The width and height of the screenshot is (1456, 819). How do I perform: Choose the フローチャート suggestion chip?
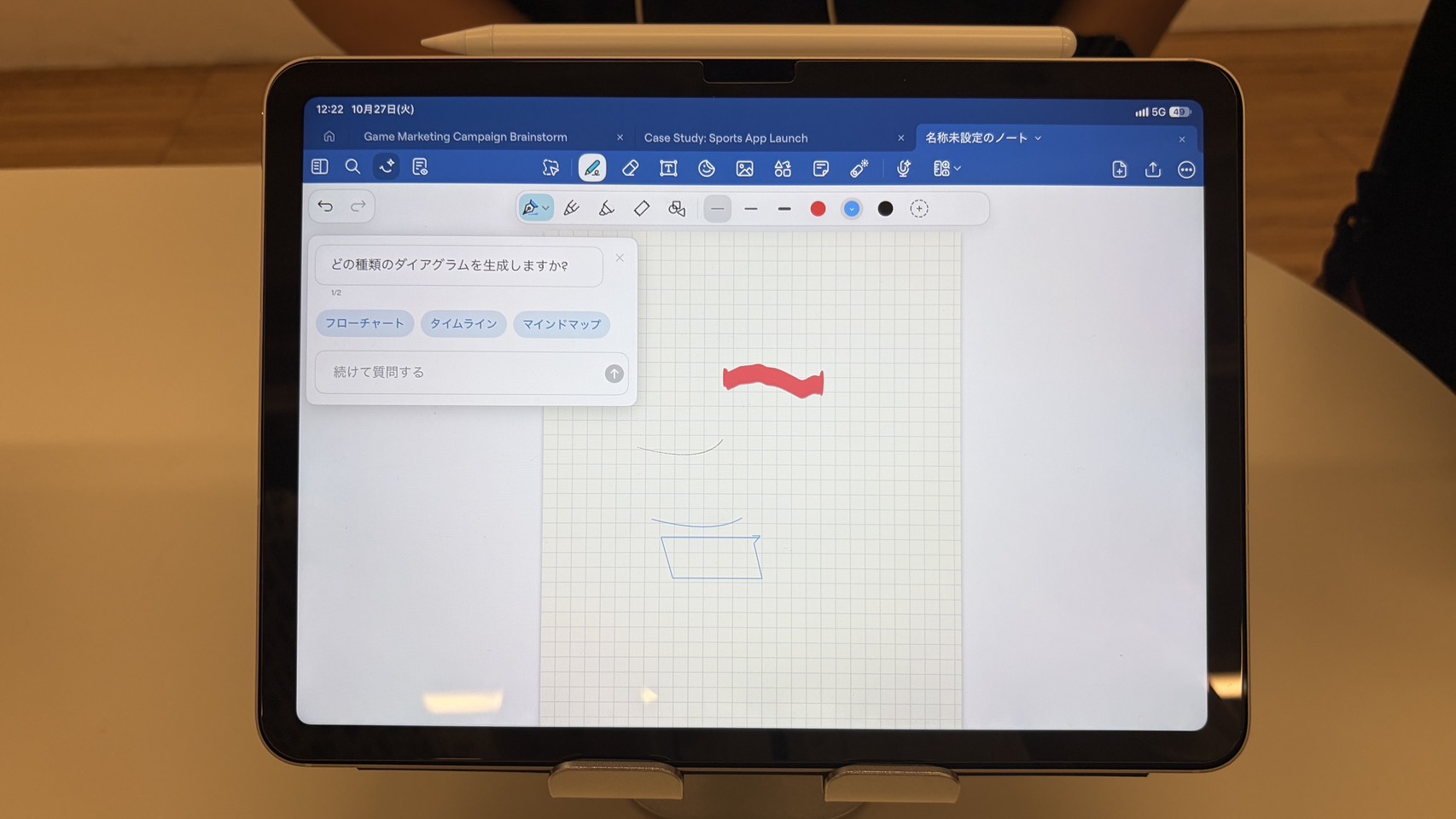(x=364, y=323)
